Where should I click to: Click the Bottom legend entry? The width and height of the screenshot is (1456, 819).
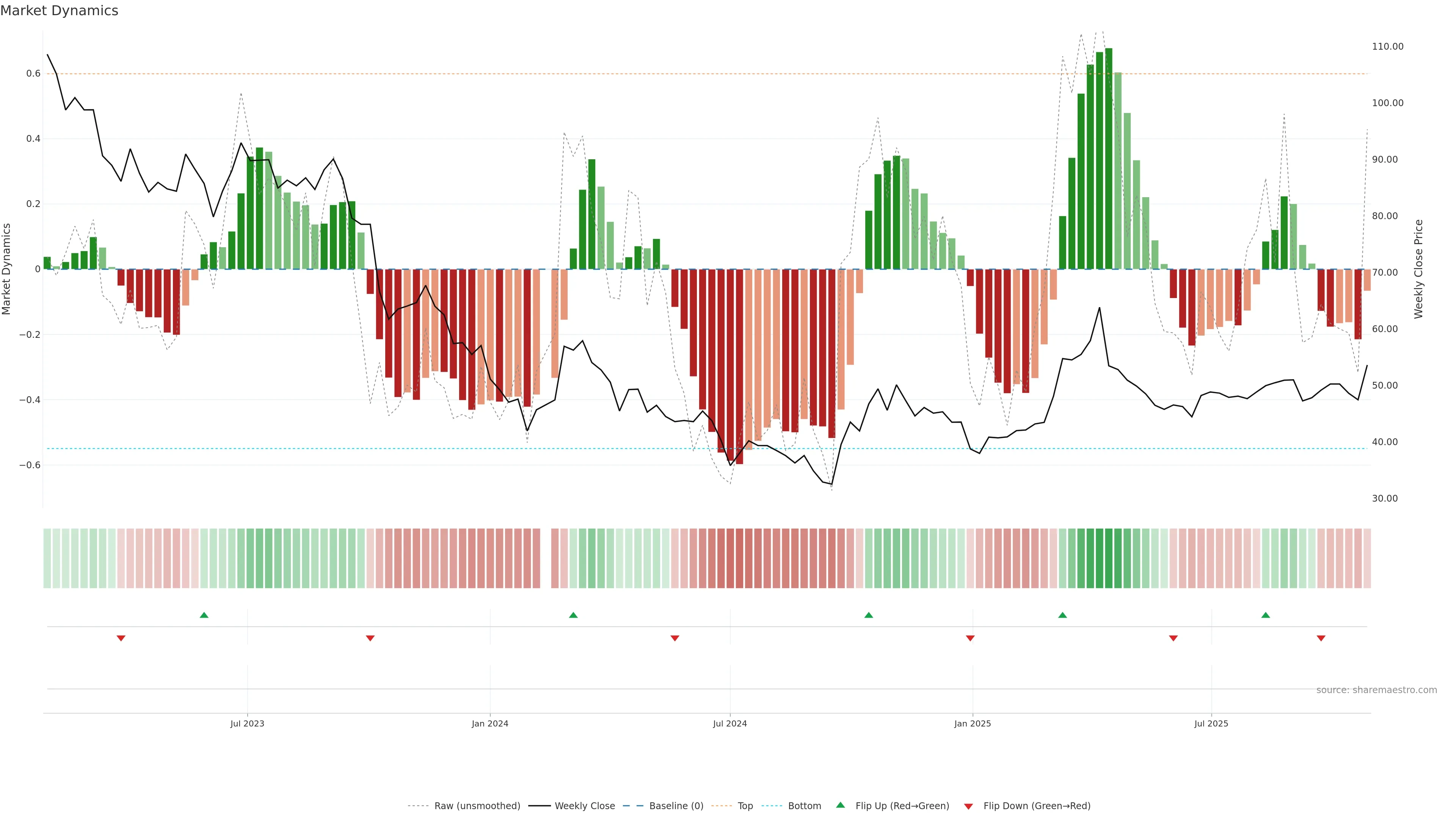[804, 806]
